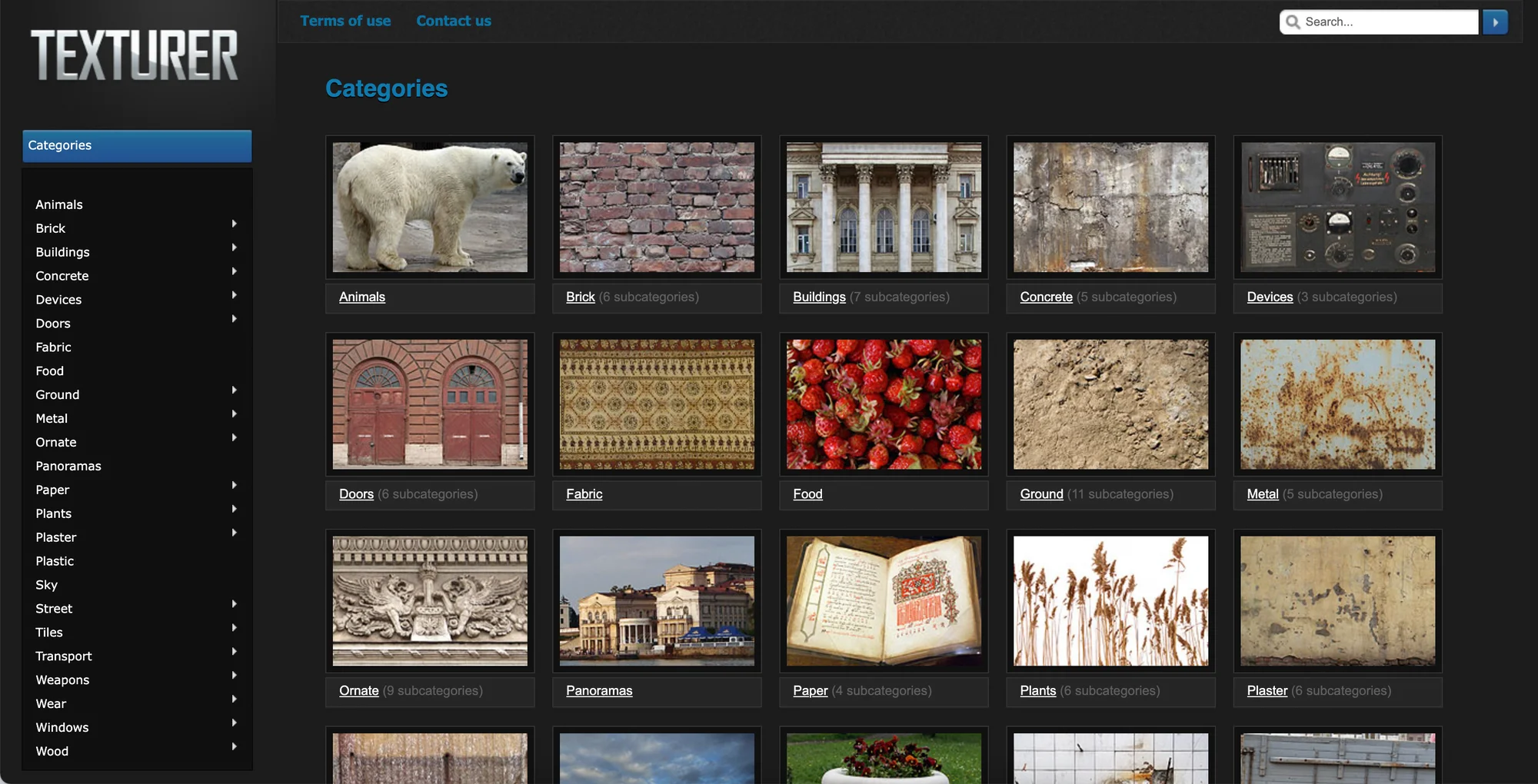This screenshot has height=784, width=1538.
Task: Open the polar bear Animals thumbnail
Action: click(430, 208)
